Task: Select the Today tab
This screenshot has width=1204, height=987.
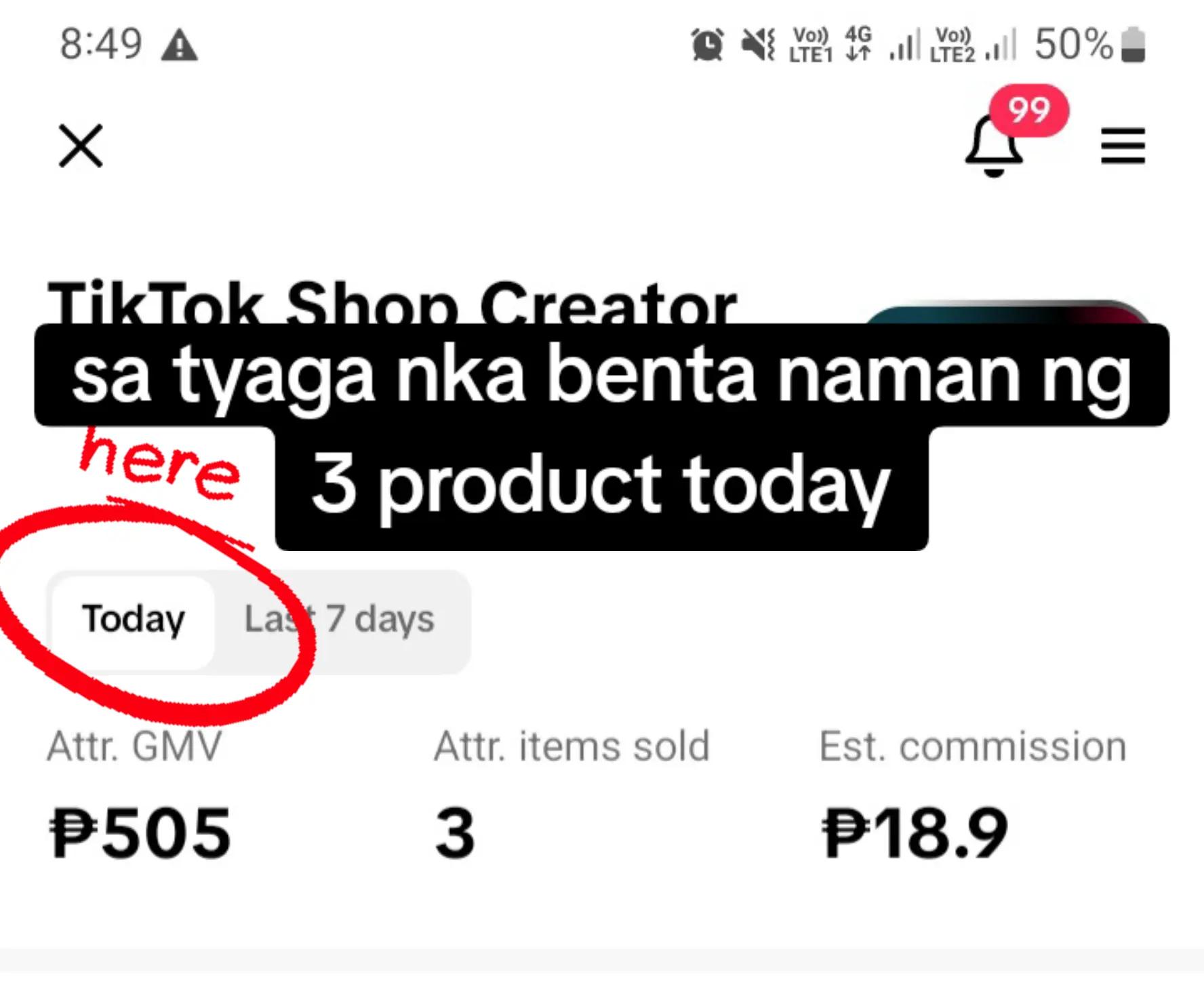Action: coord(133,620)
